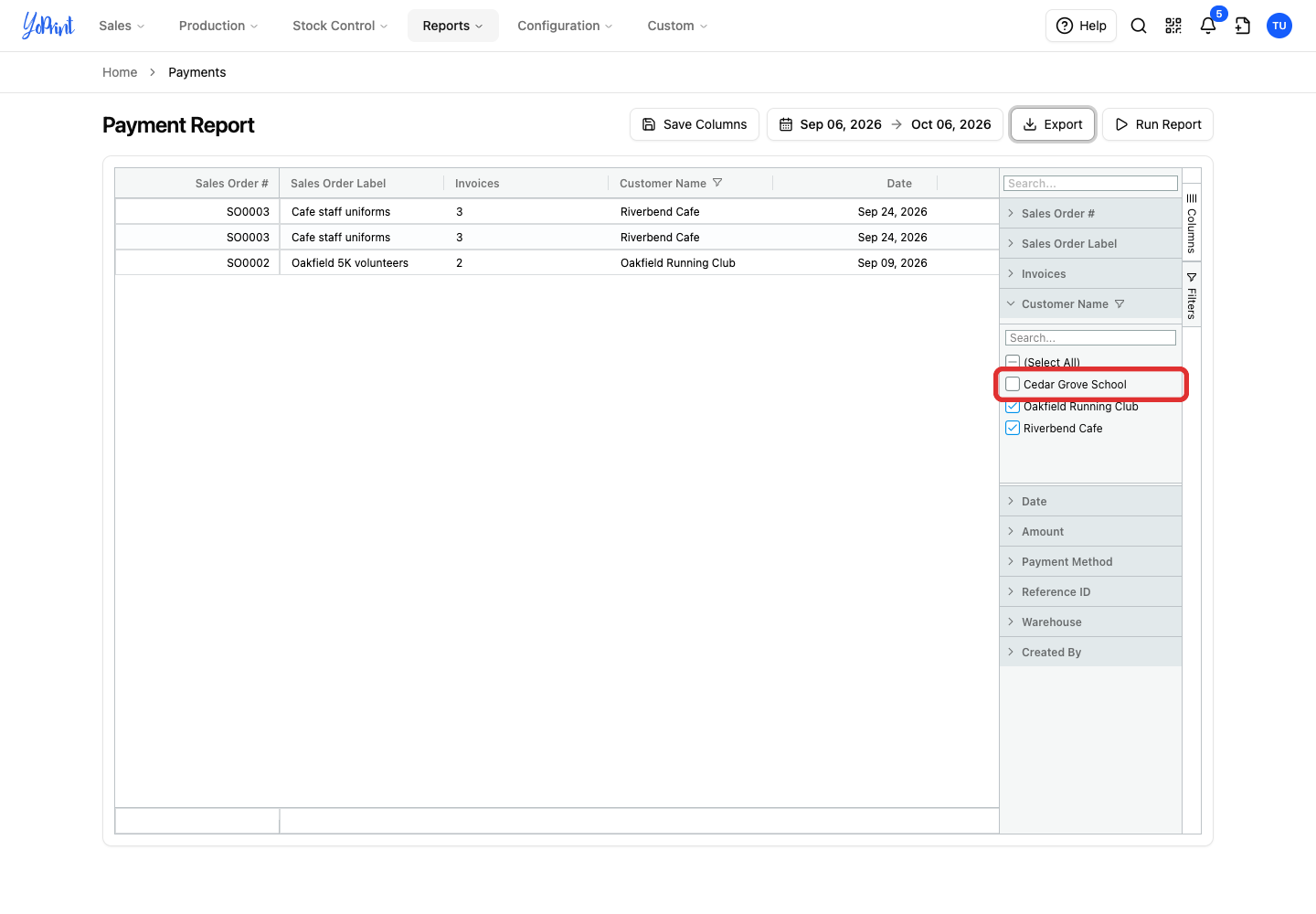1316x914 pixels.
Task: Uncheck the Riverbend Cafe checkbox
Action: pyautogui.click(x=1013, y=429)
